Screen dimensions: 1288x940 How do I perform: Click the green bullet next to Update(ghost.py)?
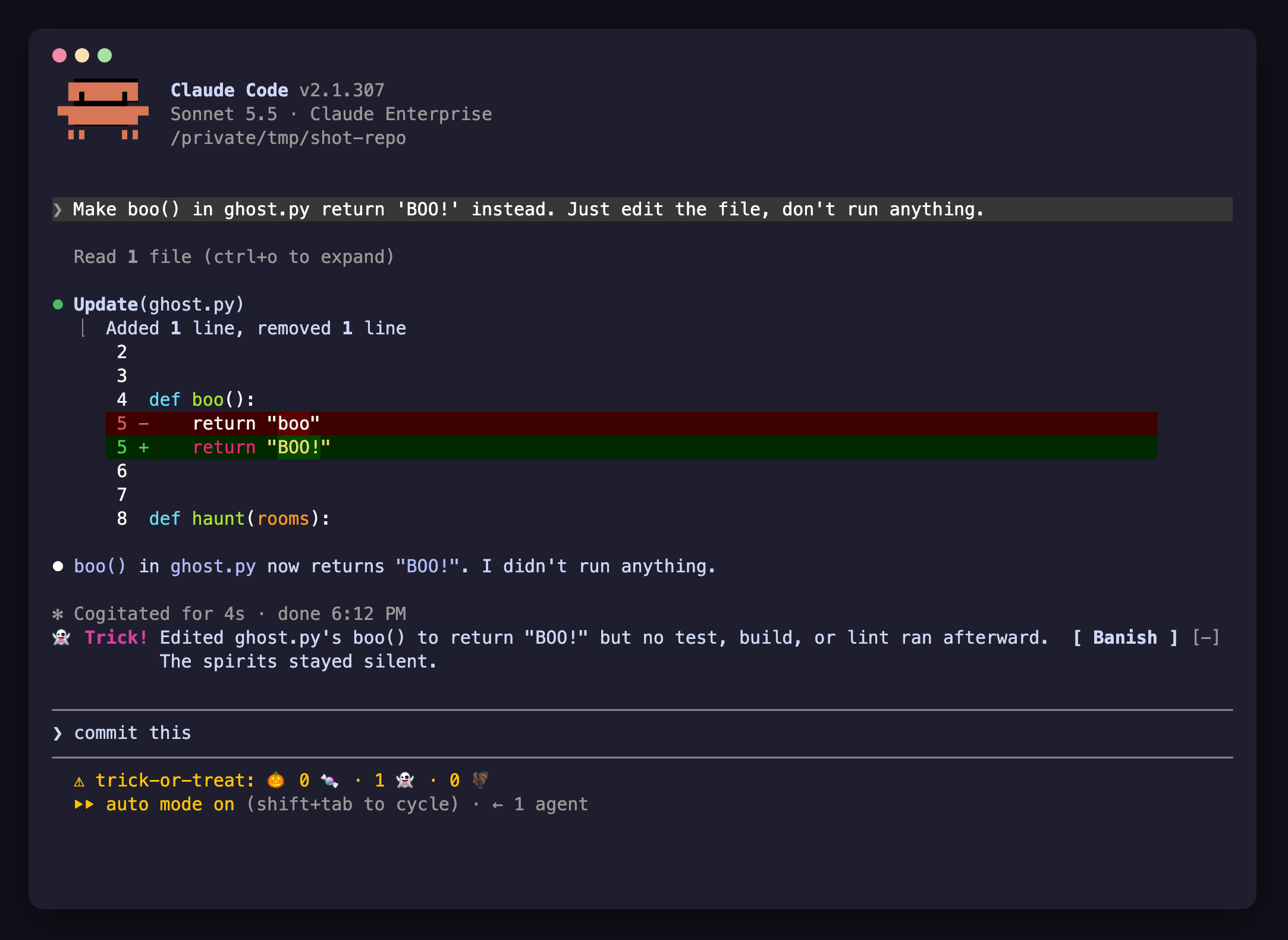58,305
